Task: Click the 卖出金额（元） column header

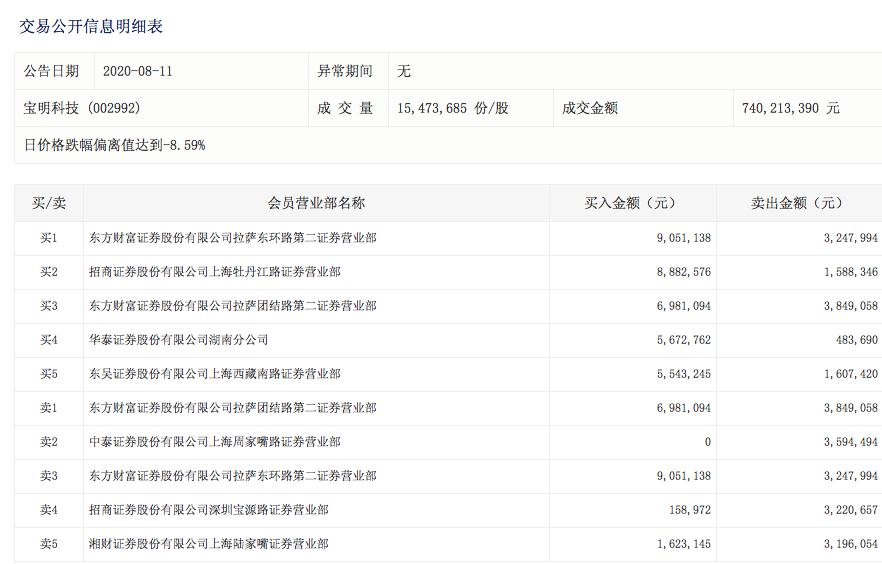Action: (x=799, y=203)
